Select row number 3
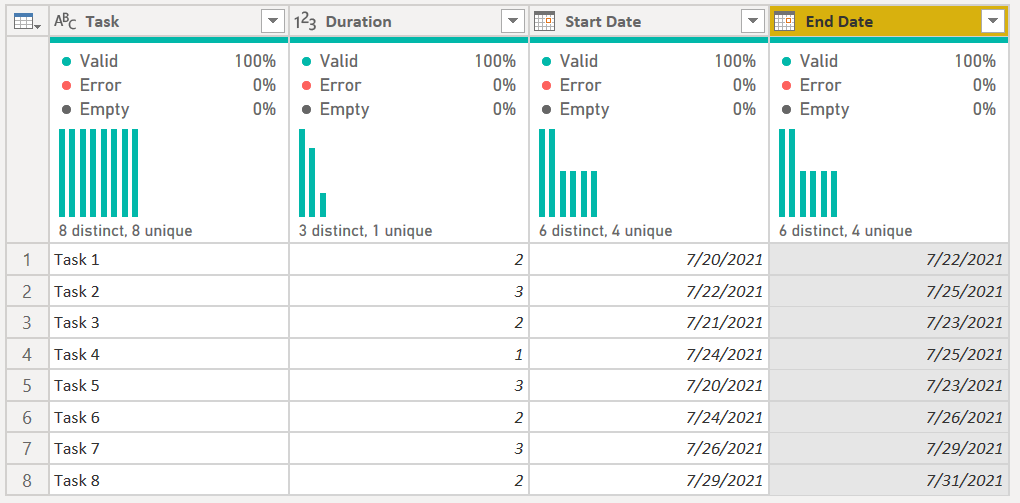Viewport: 1020px width, 503px height. (27, 322)
